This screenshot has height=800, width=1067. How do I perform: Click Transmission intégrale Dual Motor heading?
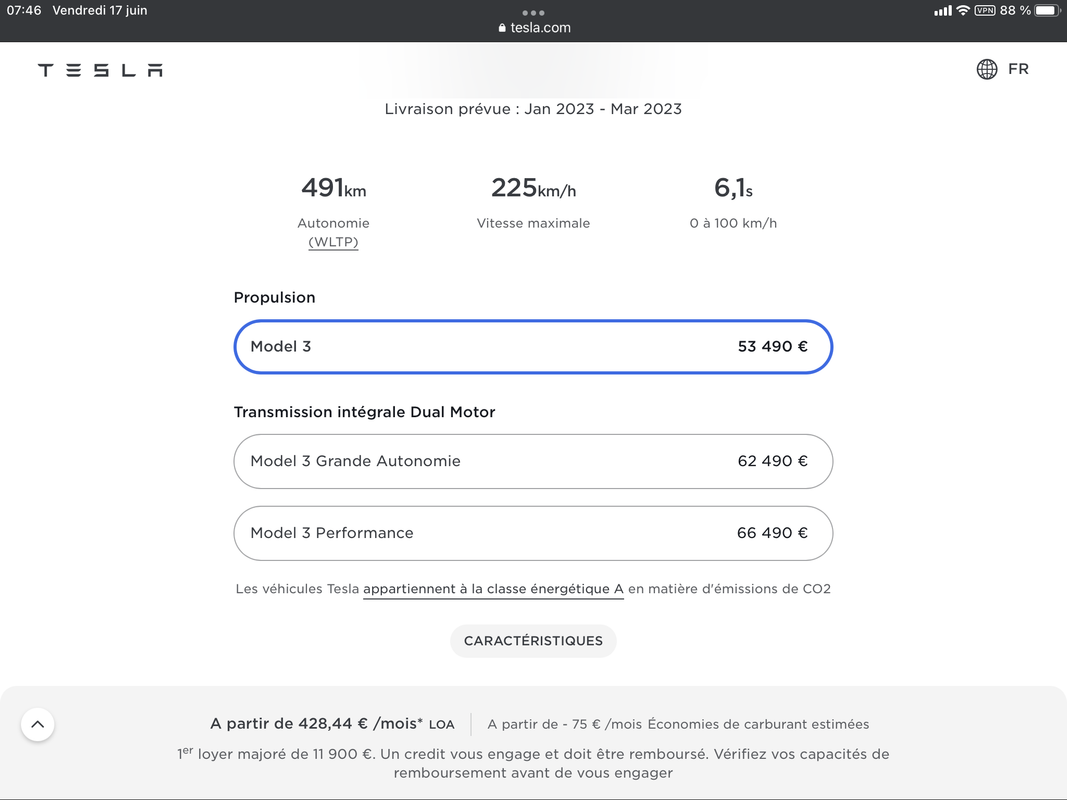(x=364, y=412)
